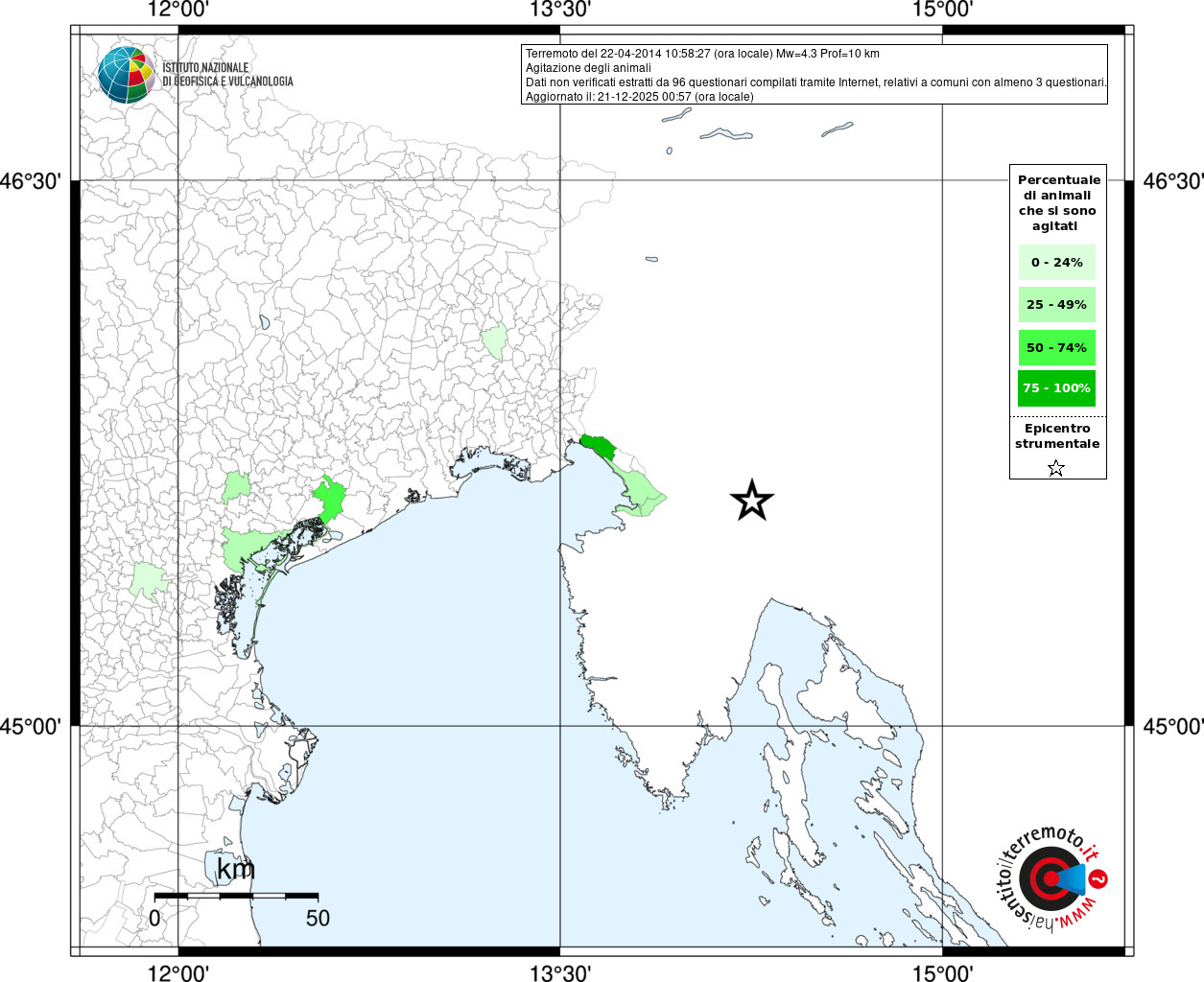Click the epicenter star on the map
The width and height of the screenshot is (1204, 982).
point(752,500)
